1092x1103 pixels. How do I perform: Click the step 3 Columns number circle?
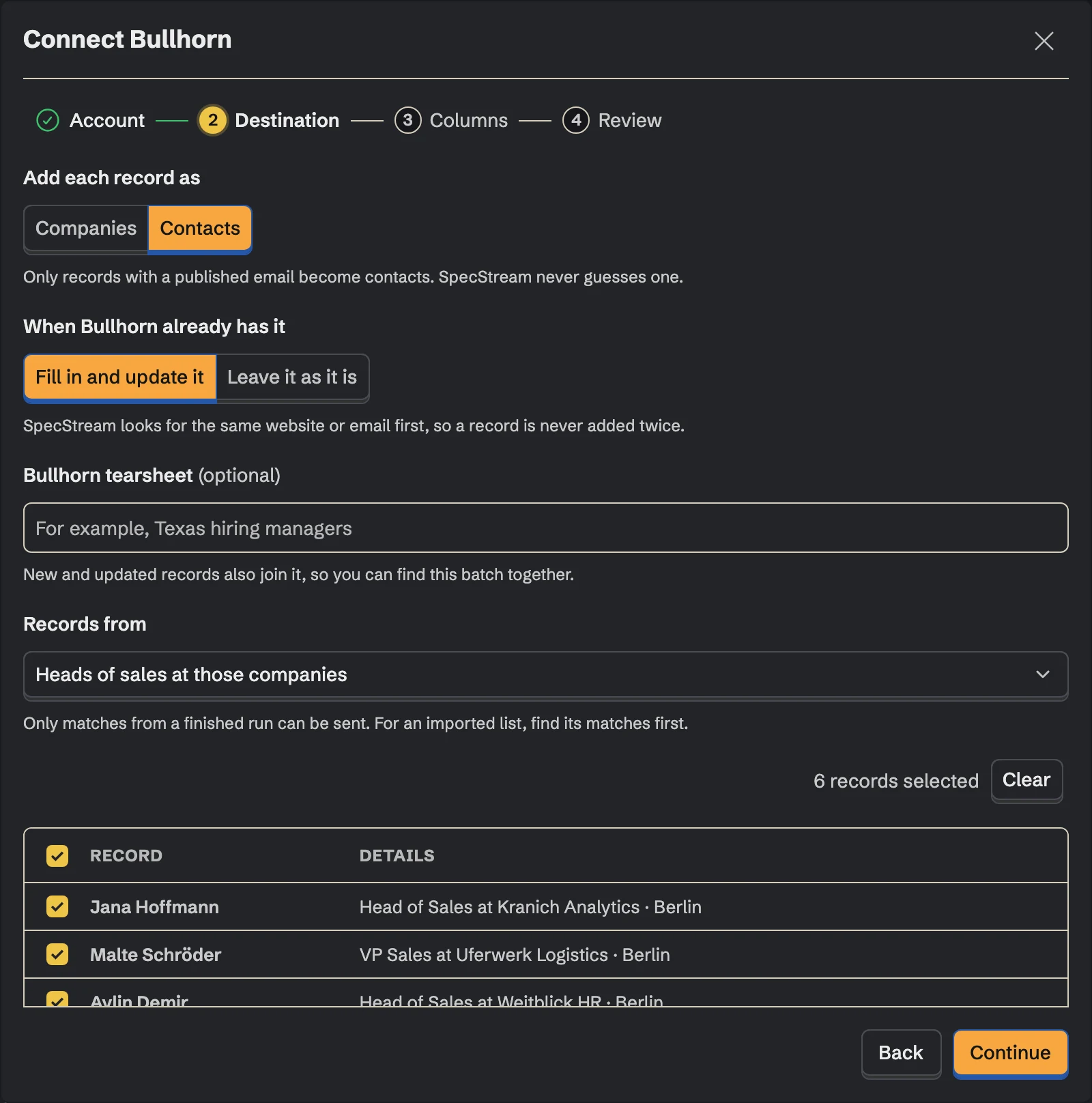tap(407, 121)
